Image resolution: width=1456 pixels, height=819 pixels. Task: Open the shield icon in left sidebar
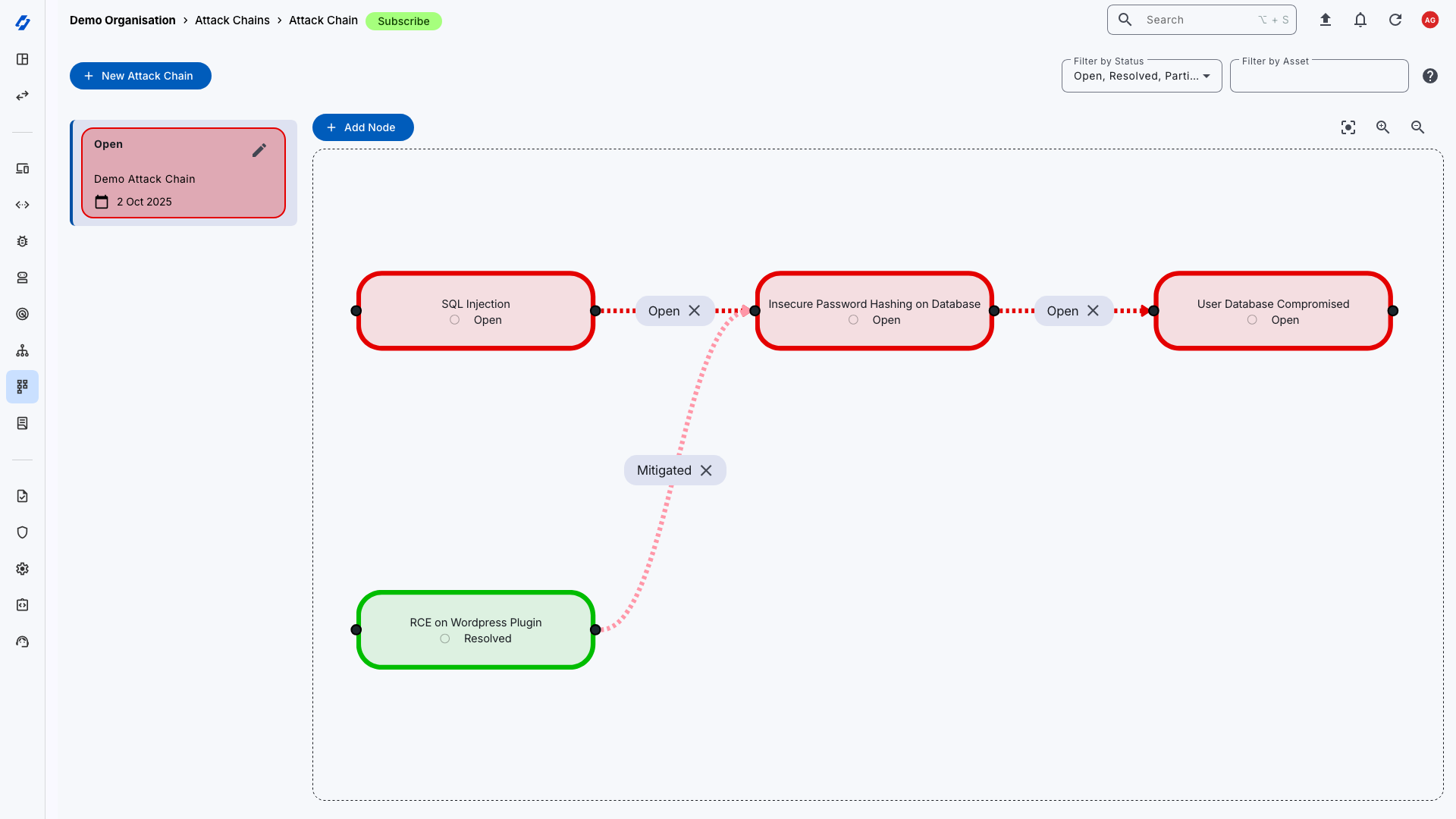23,532
